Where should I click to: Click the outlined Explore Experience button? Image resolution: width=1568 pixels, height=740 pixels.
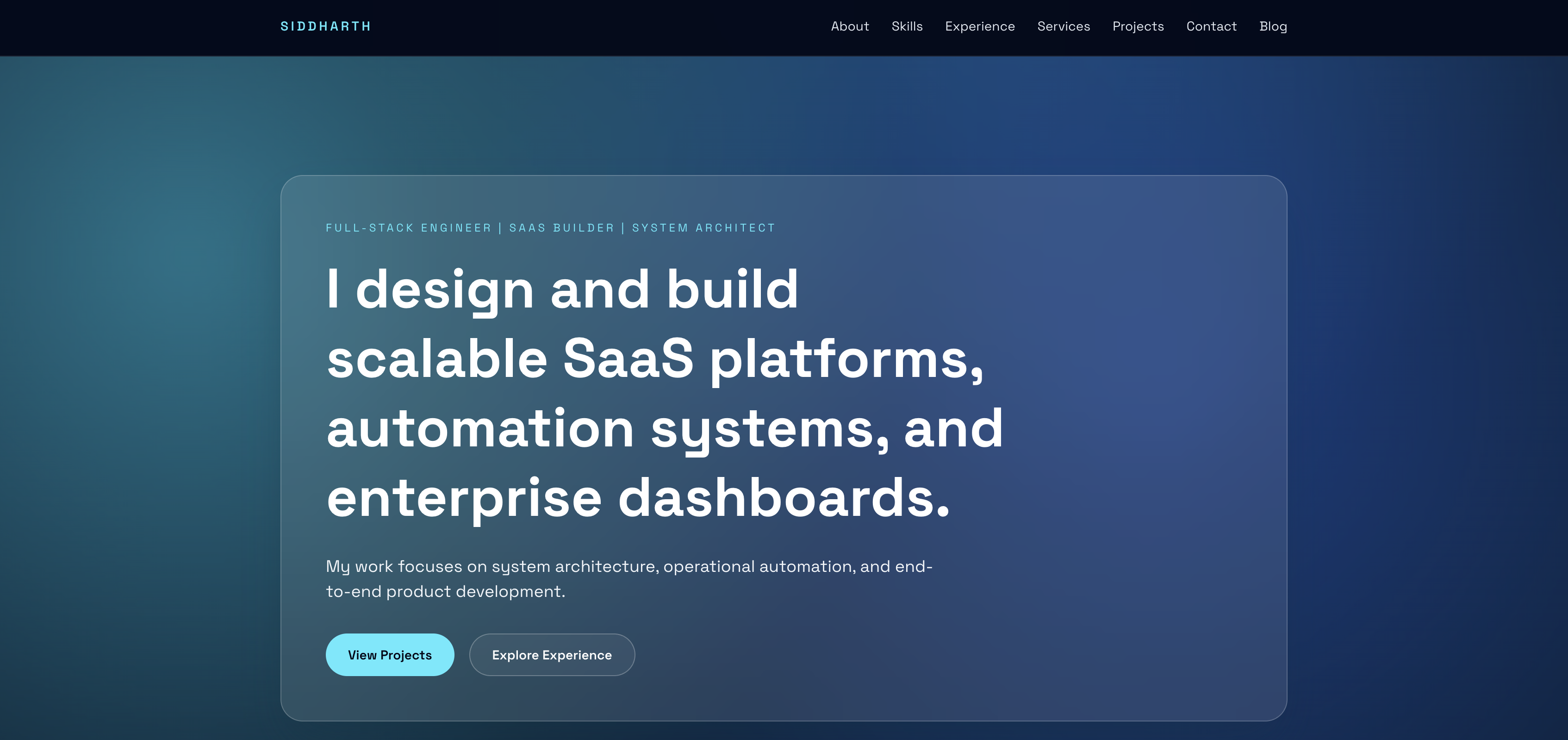point(552,655)
